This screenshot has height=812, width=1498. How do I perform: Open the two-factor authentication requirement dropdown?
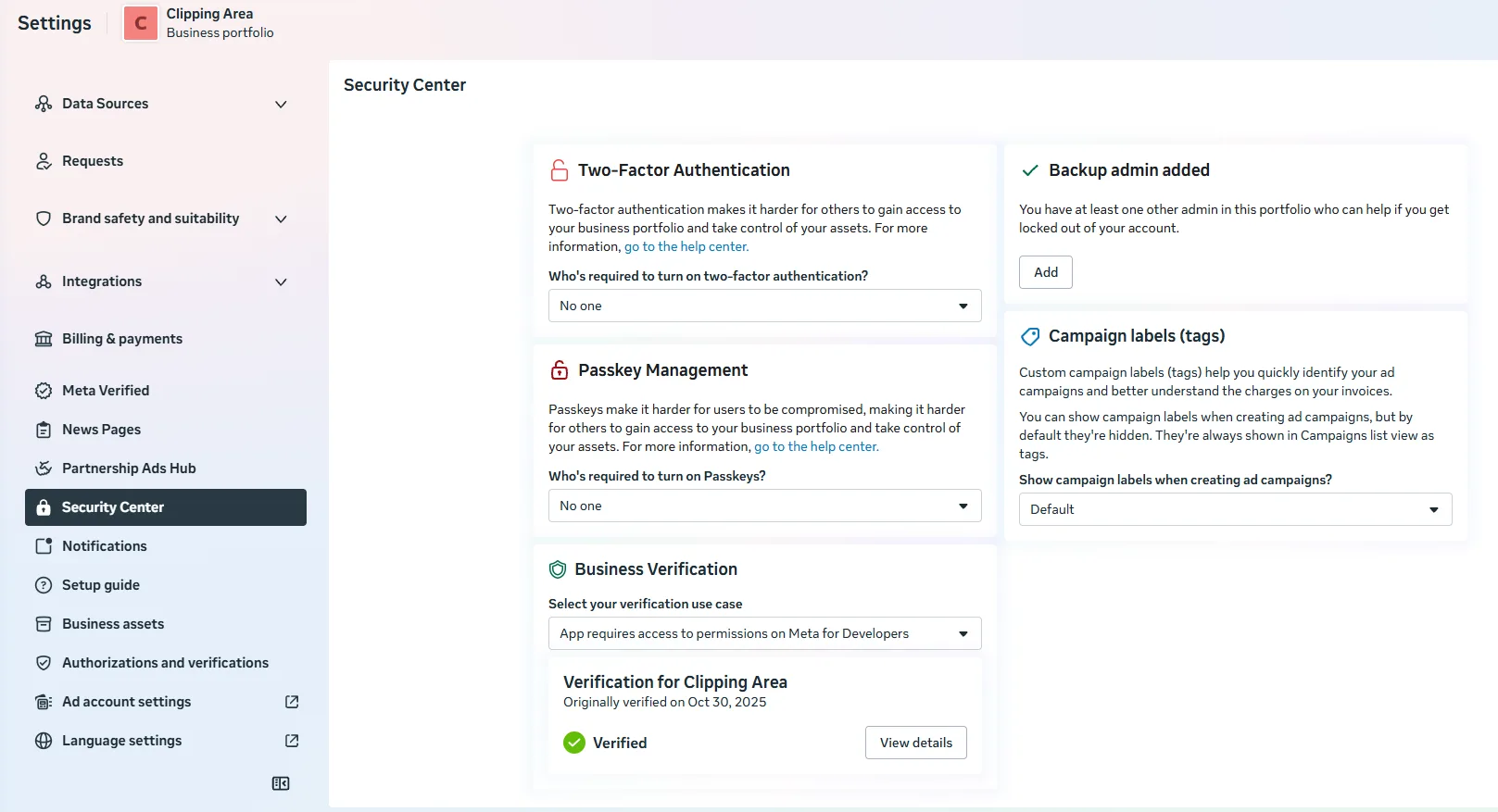765,306
